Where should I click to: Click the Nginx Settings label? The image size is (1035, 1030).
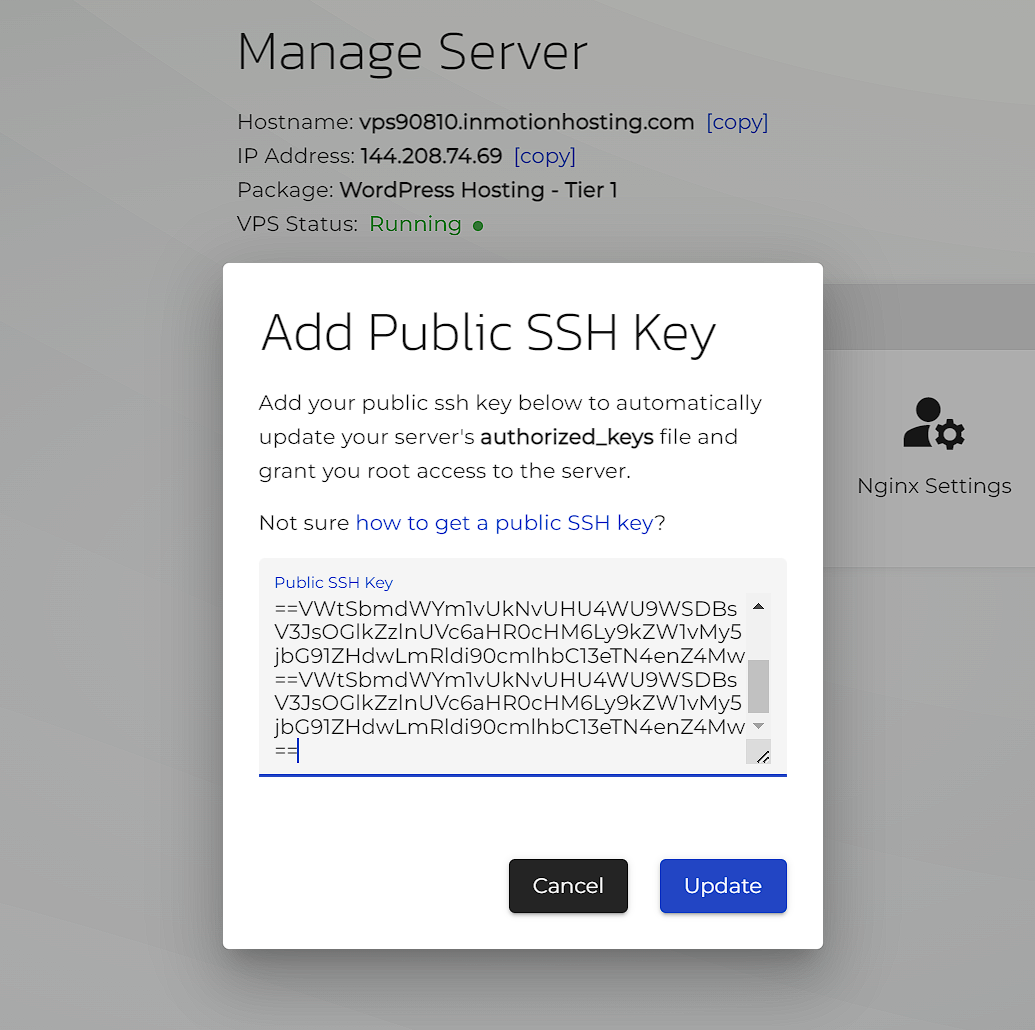[934, 486]
